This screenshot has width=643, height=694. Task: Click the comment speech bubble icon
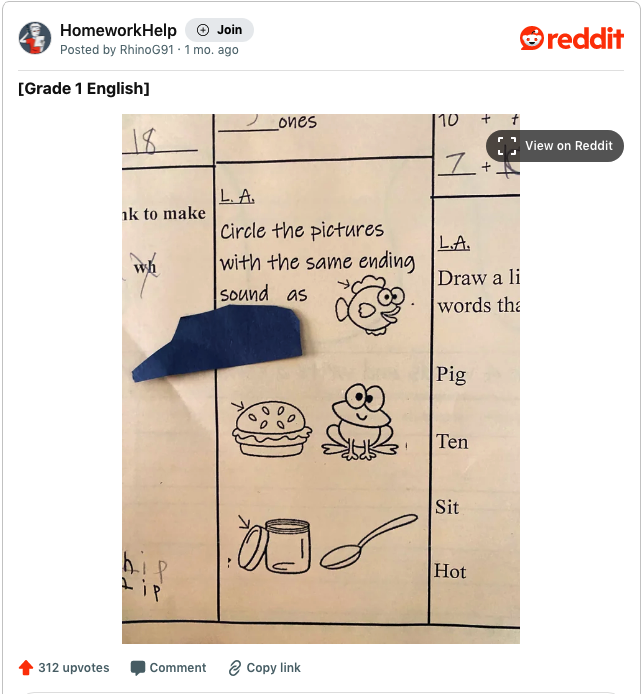[138, 668]
